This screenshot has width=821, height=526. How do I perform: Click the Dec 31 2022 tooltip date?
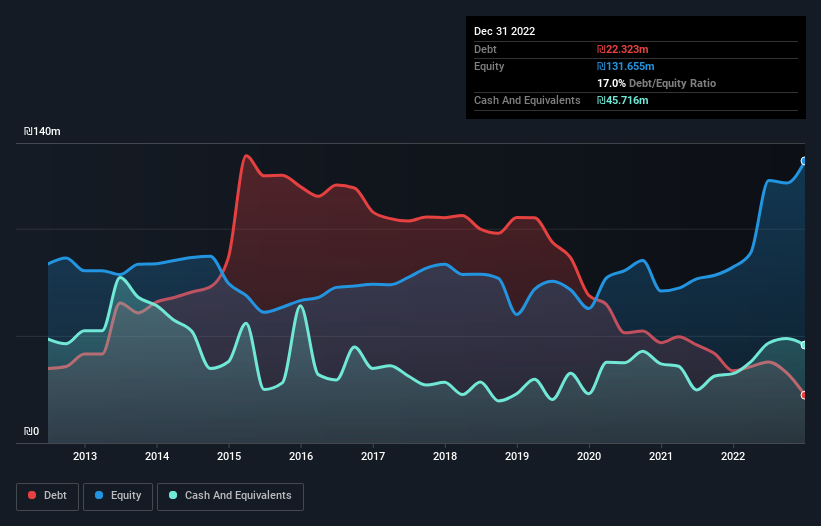[504, 31]
